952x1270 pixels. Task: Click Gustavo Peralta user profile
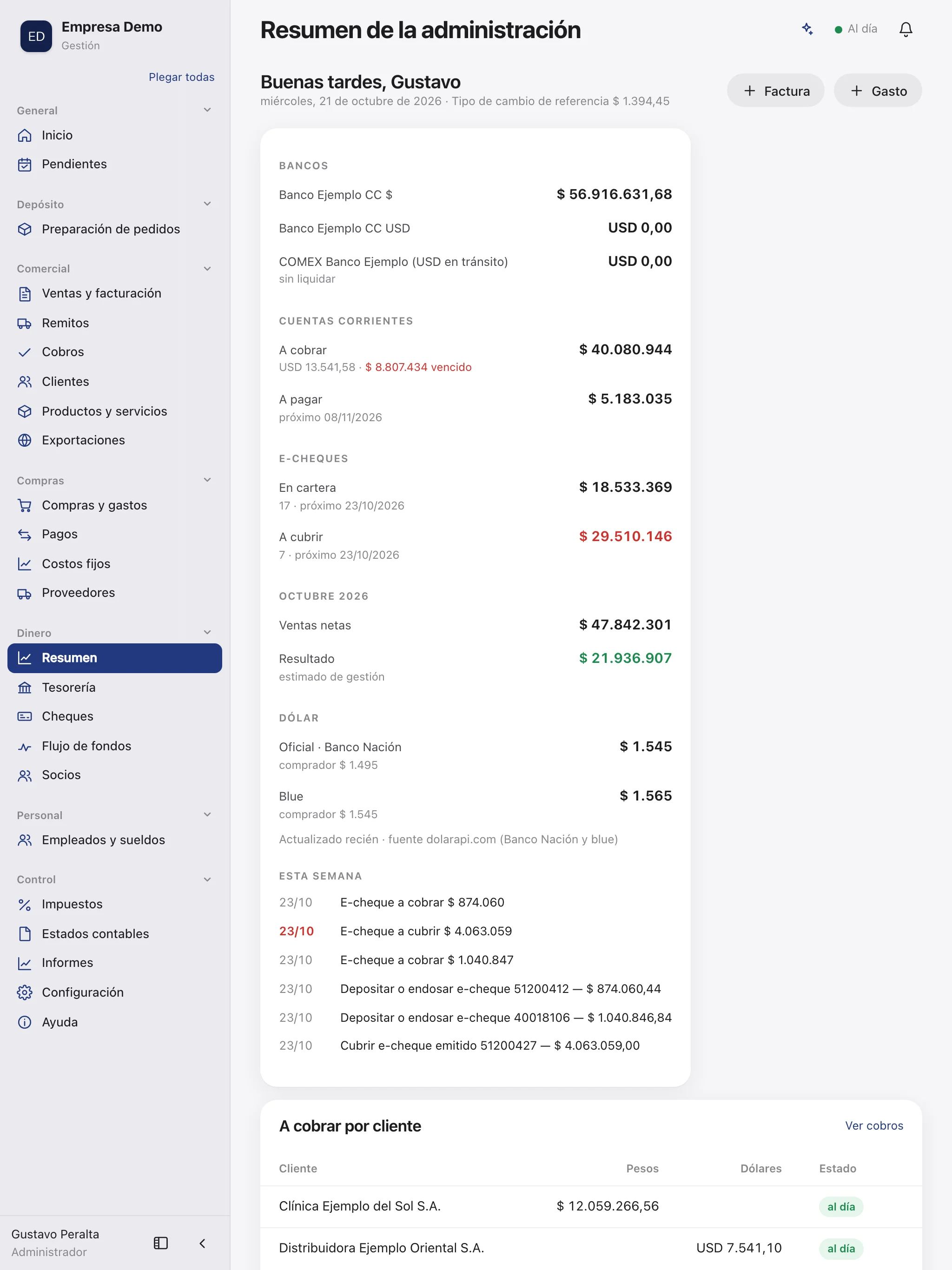(x=55, y=1243)
